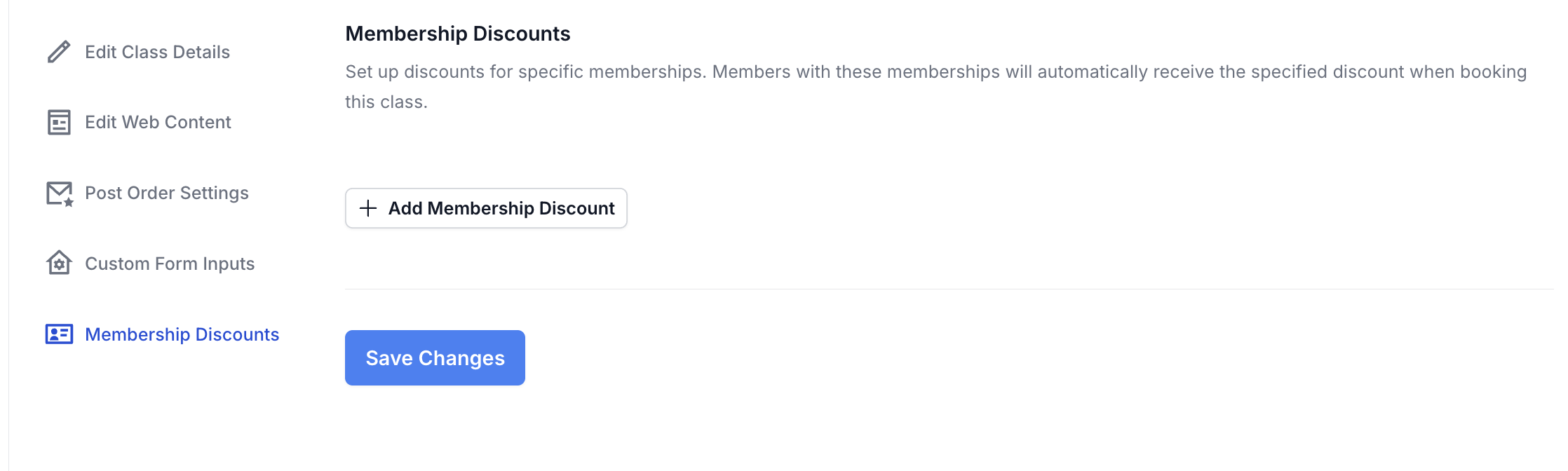This screenshot has width=1568, height=471.
Task: Click the envelope star Post Order icon
Action: point(60,193)
